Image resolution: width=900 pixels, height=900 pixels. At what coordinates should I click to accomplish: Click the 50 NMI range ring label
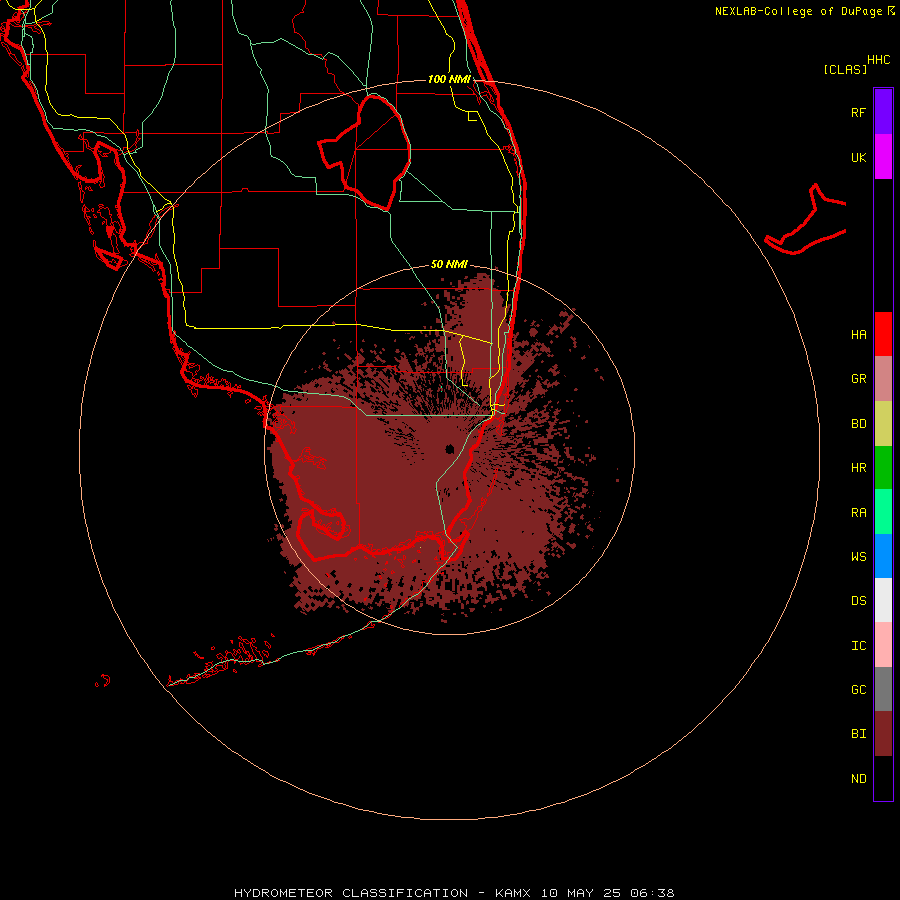(449, 264)
